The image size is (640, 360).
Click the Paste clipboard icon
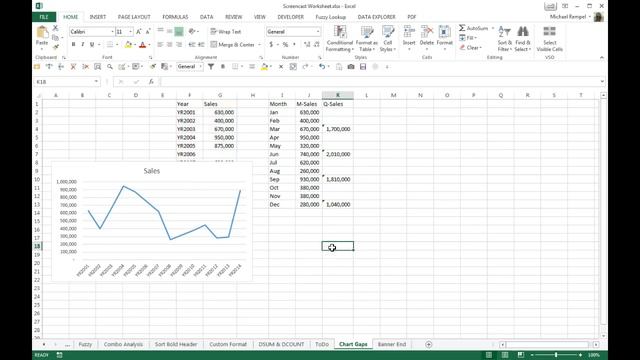[42, 32]
